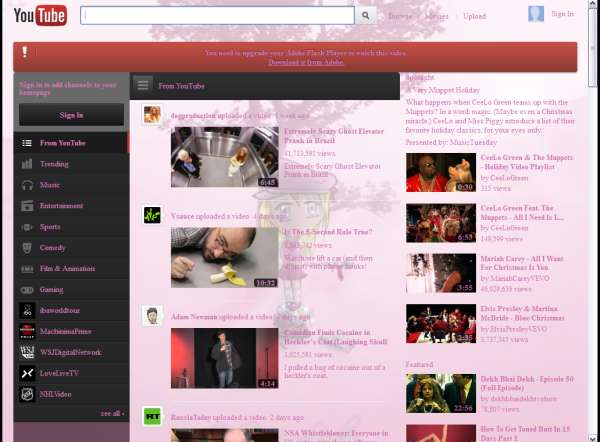This screenshot has width=600, height=442.
Task: Open CeeLo Green Feat. The Muppets title
Action: click(x=522, y=213)
